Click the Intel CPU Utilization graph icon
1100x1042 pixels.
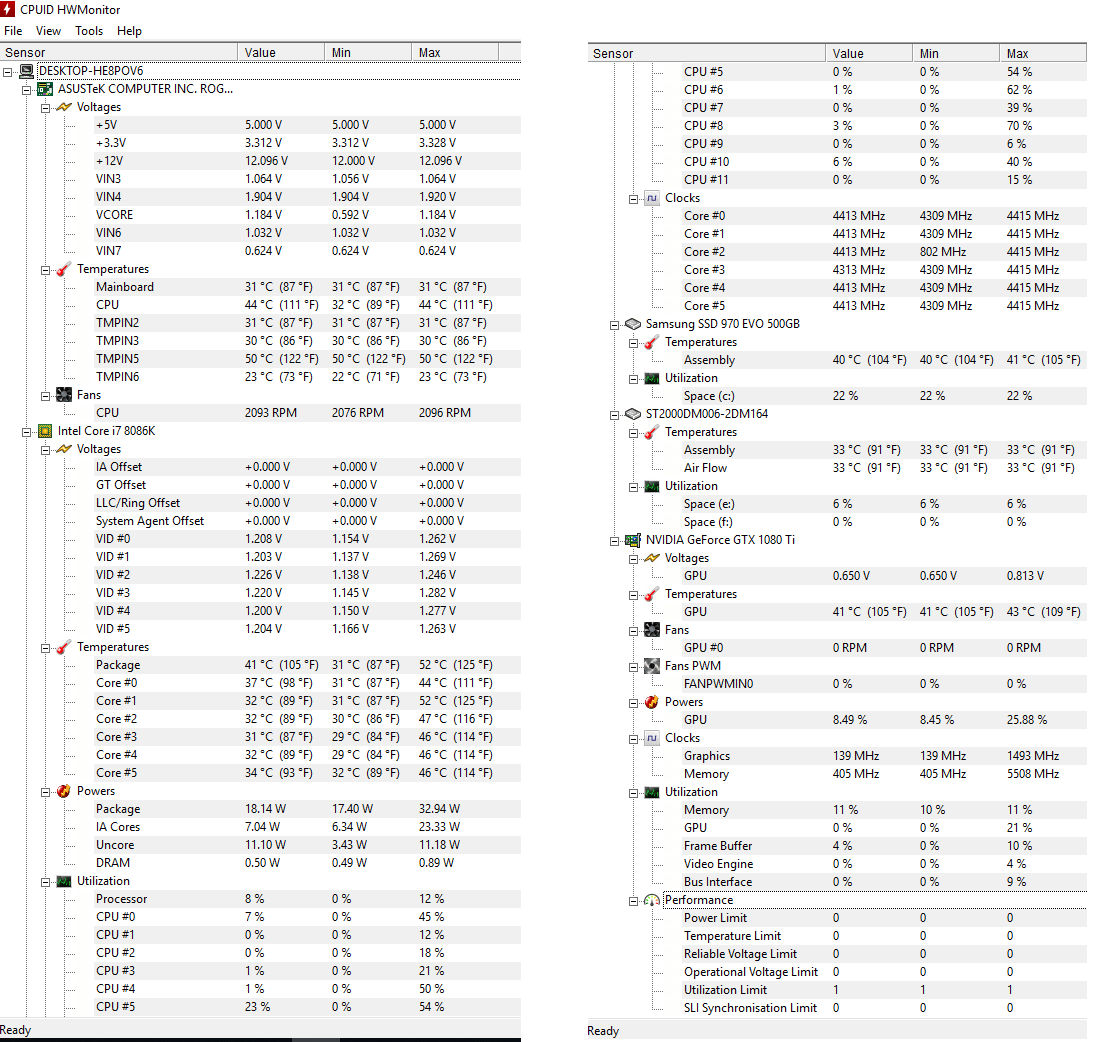click(x=64, y=881)
